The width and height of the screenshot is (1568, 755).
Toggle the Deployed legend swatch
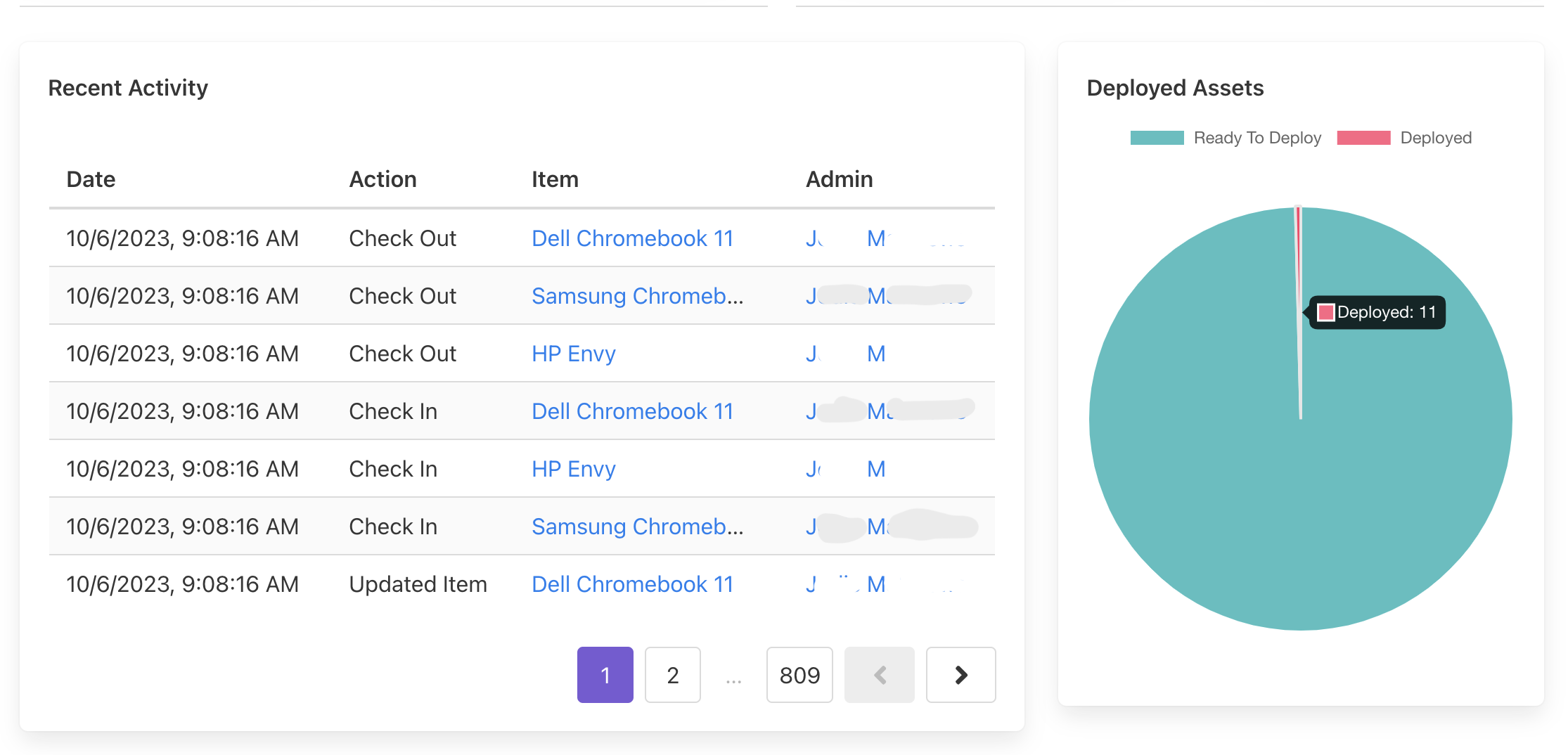[x=1363, y=138]
